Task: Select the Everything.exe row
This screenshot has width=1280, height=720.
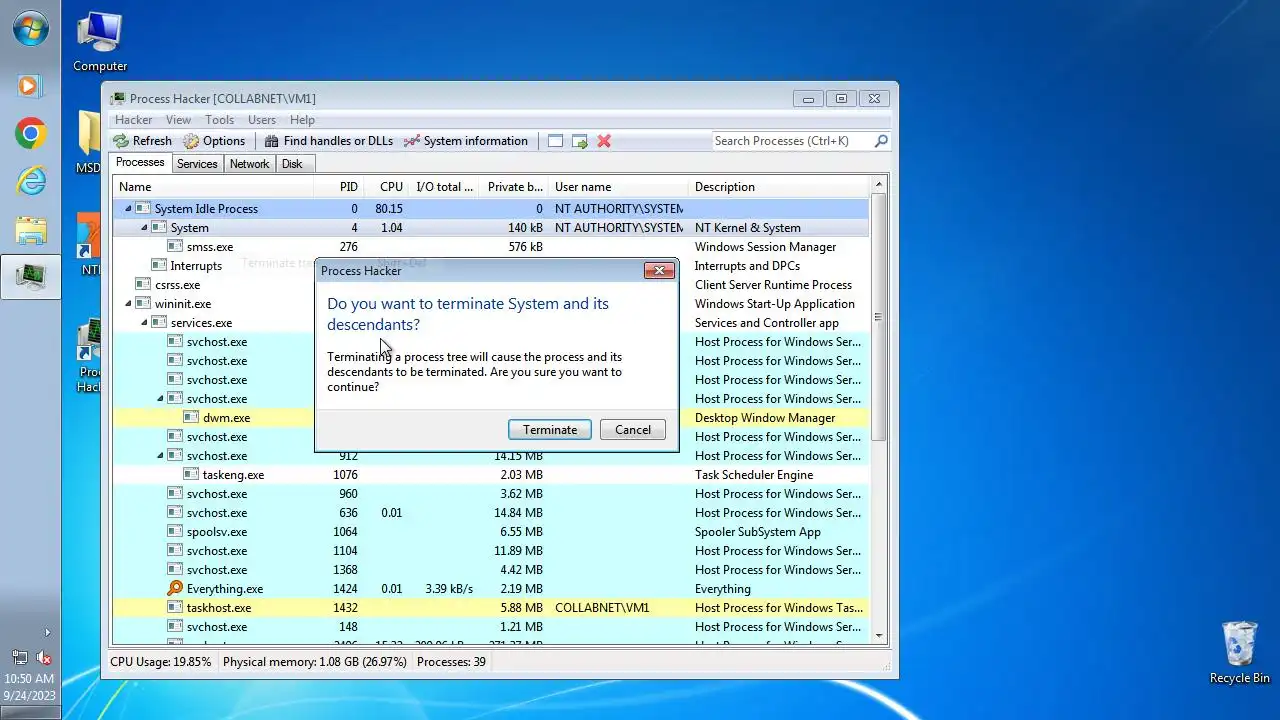Action: tap(491, 589)
